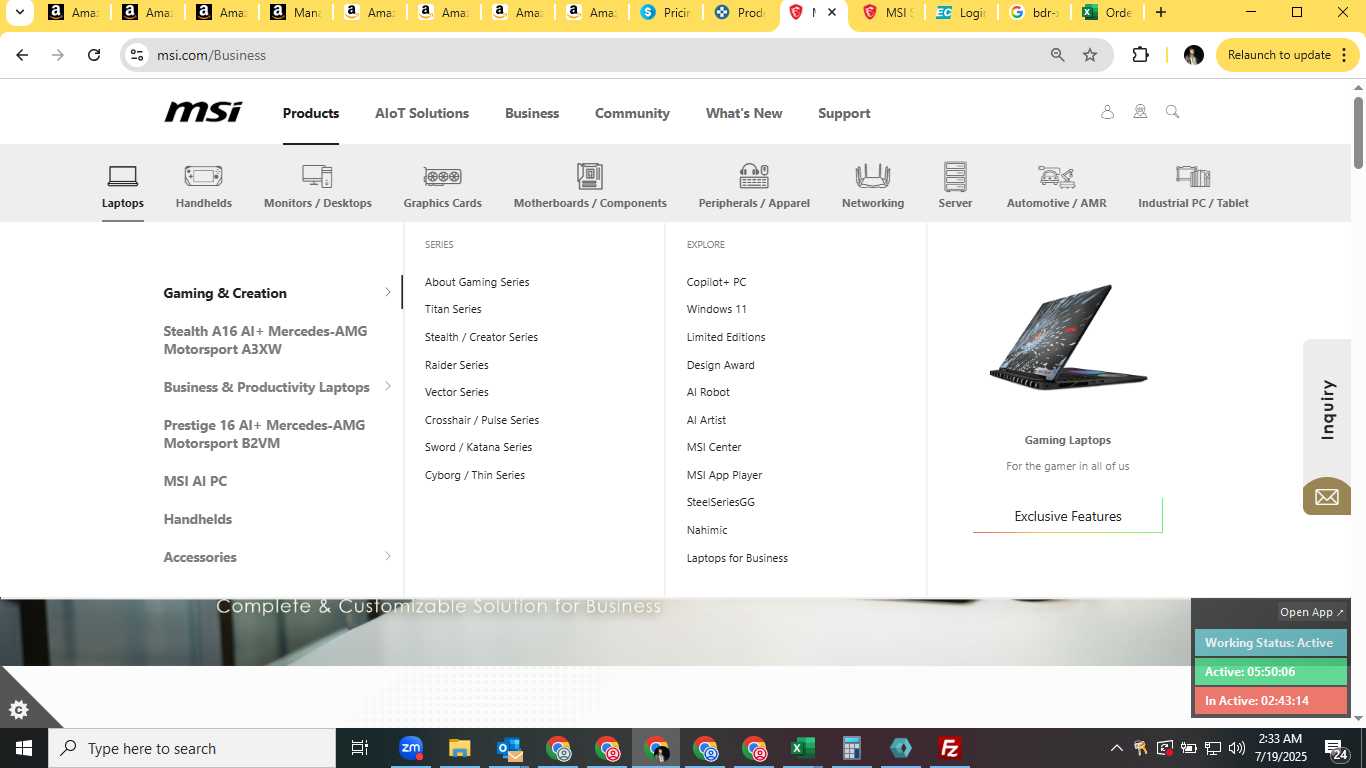Reload the page with refresh icon
Image resolution: width=1366 pixels, height=768 pixels.
coord(94,55)
